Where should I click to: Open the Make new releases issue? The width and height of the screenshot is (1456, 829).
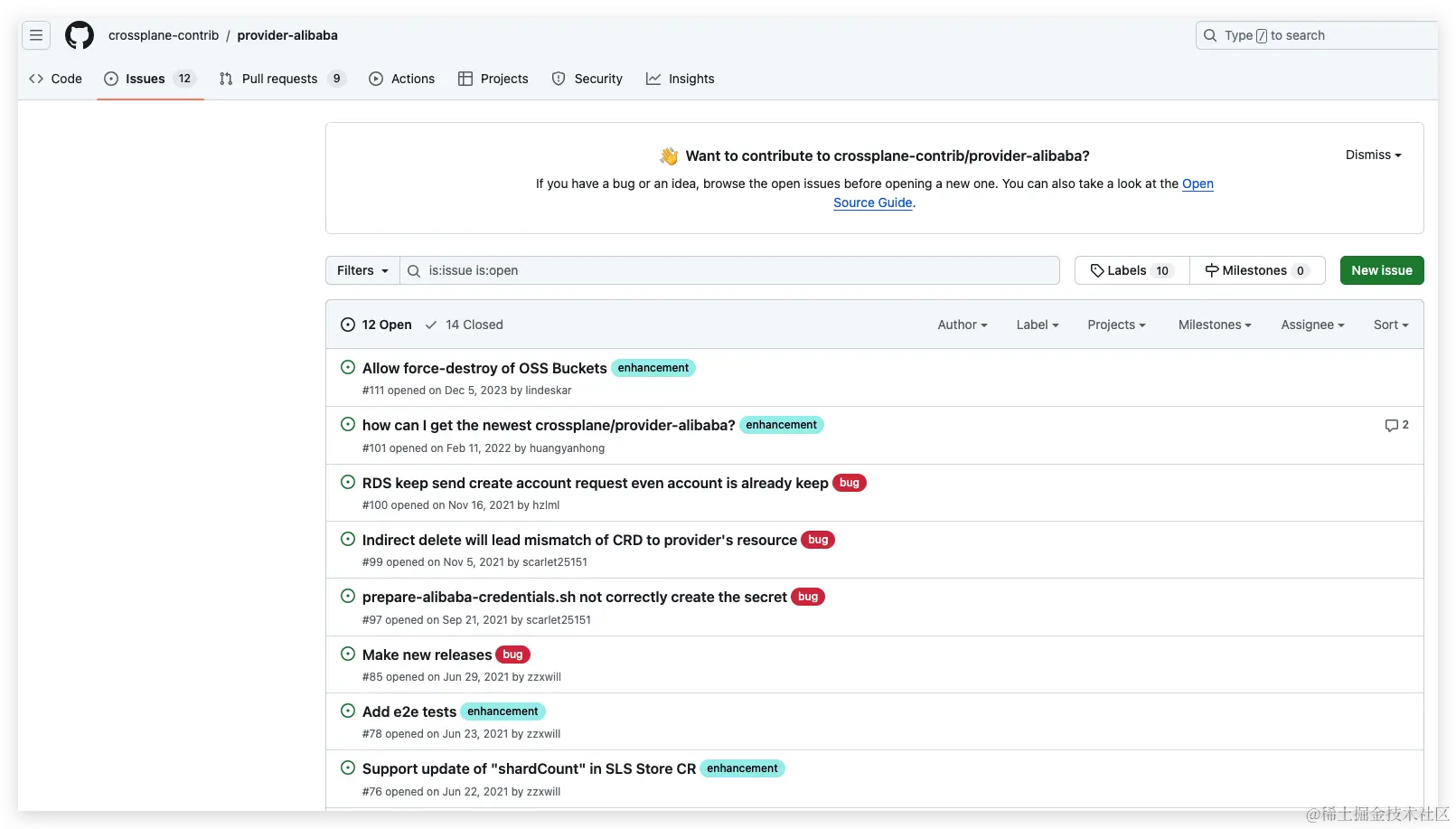tap(427, 655)
